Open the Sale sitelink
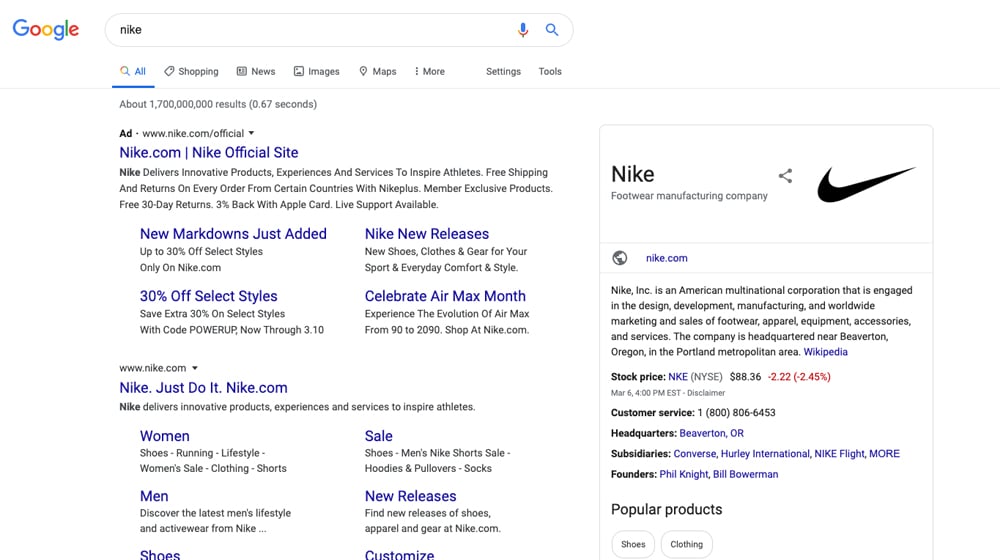1000x560 pixels. click(x=378, y=436)
